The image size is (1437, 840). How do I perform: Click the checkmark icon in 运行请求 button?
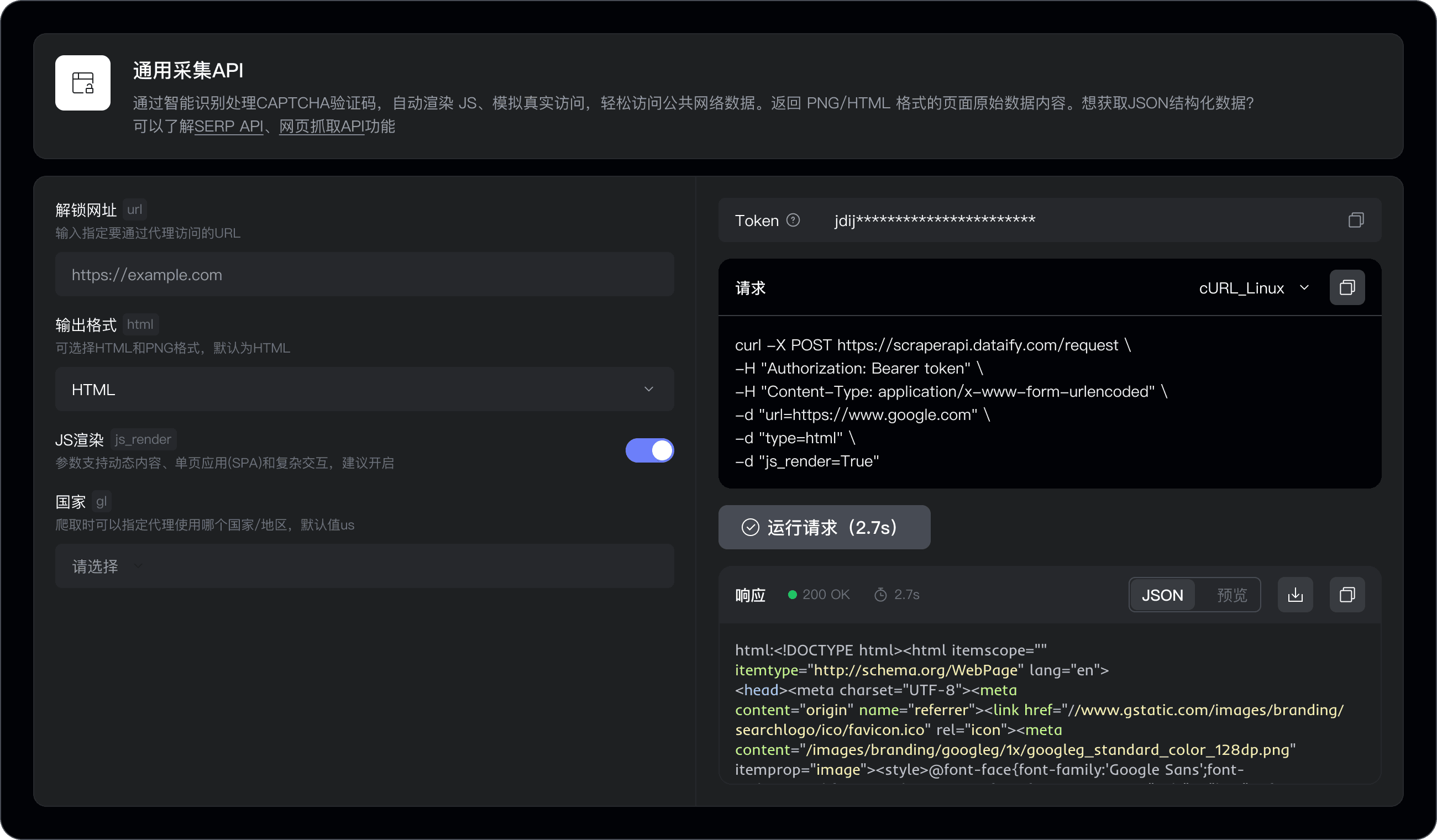coord(752,528)
